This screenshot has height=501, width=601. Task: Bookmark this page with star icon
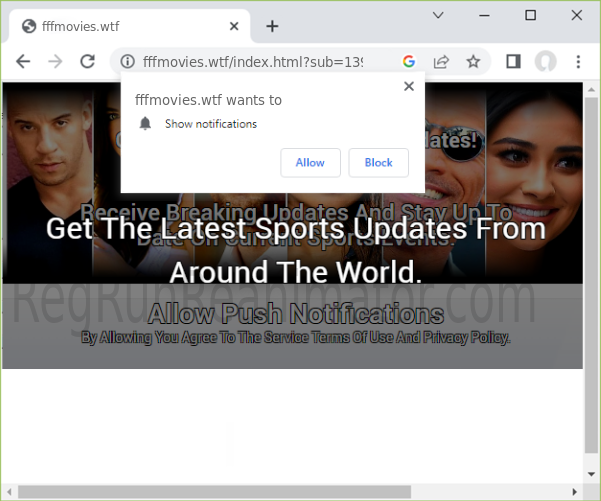pyautogui.click(x=473, y=62)
